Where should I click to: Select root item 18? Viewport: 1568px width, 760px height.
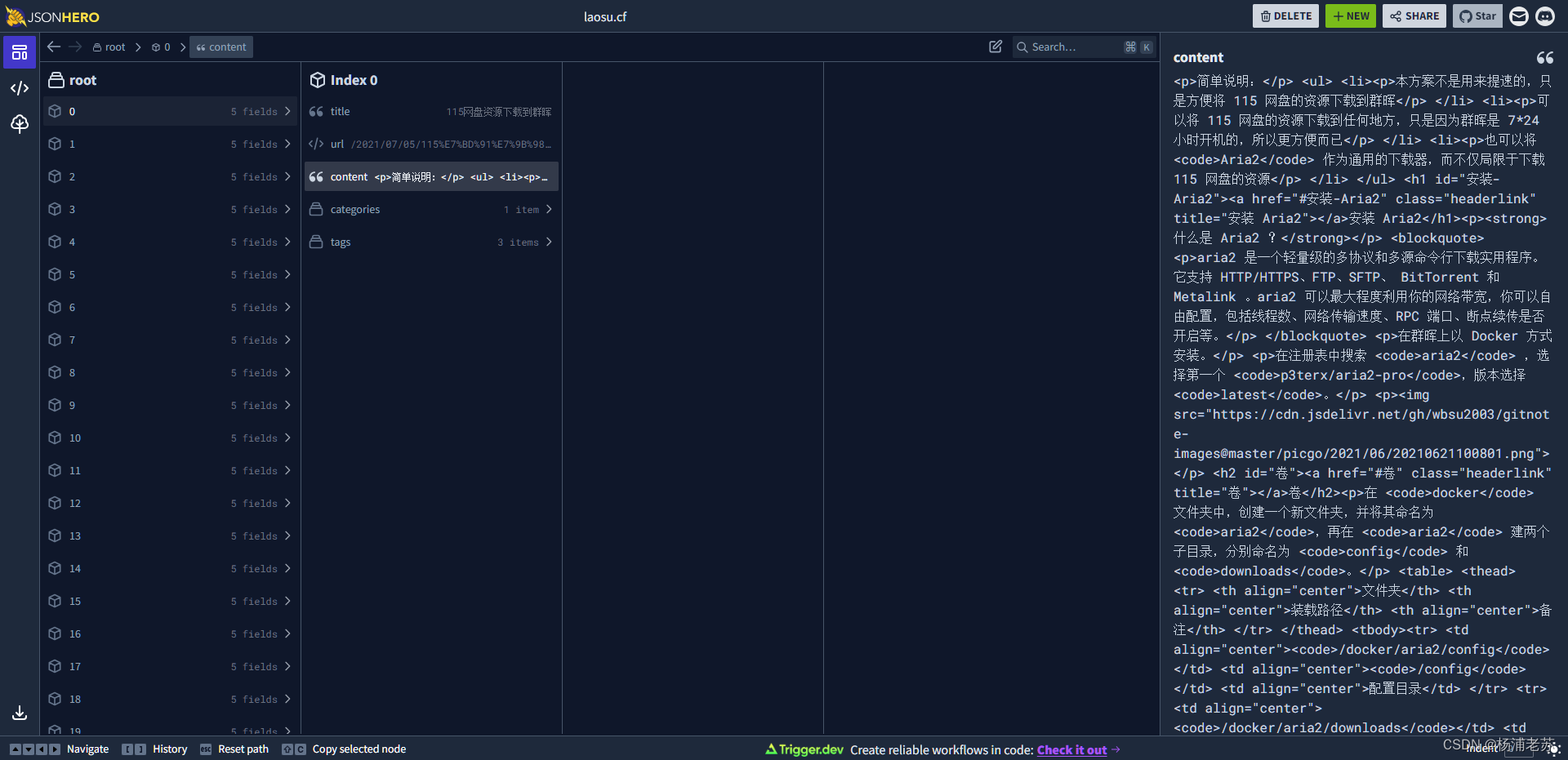pos(170,699)
